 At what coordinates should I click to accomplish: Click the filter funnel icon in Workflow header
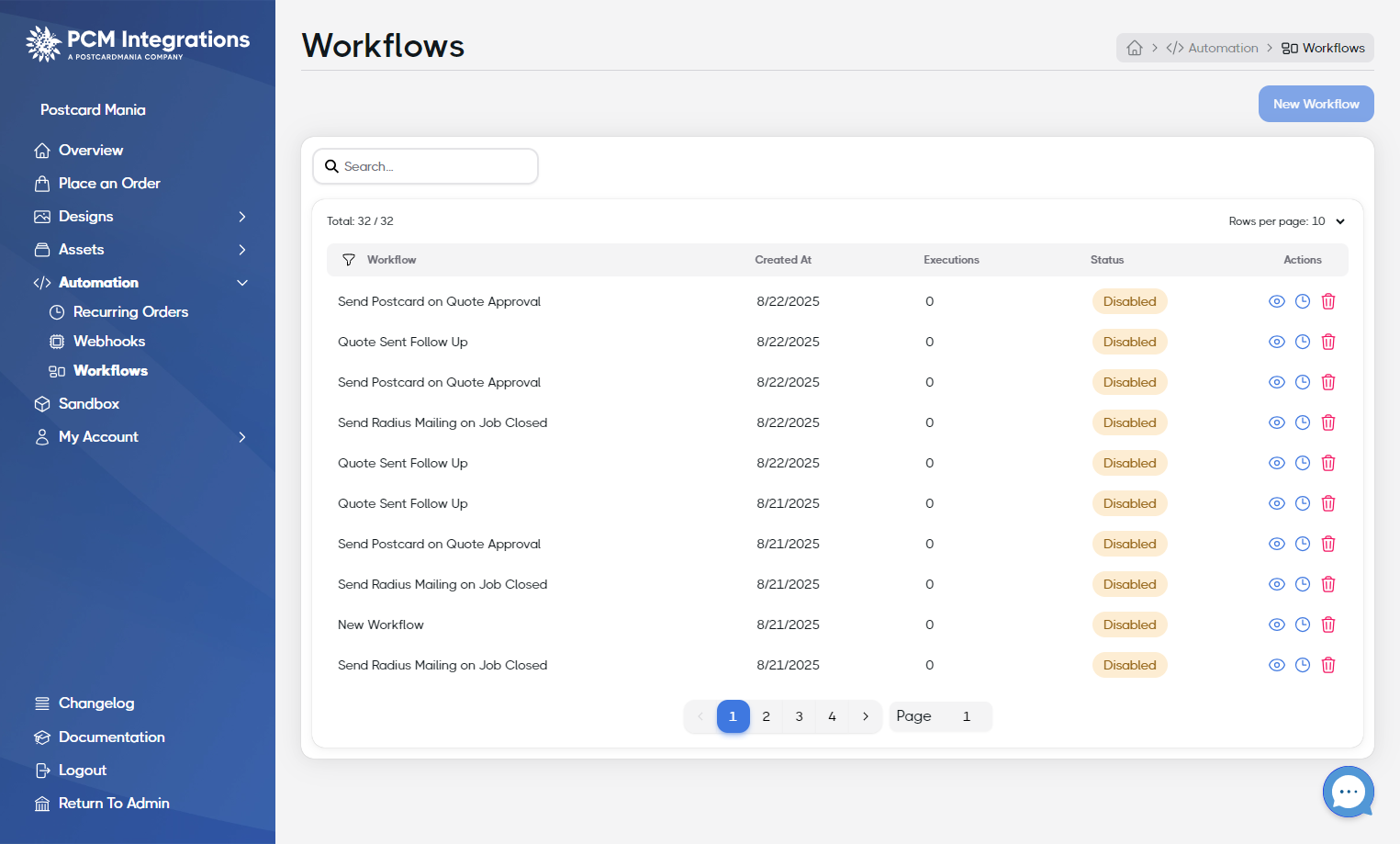[x=349, y=260]
